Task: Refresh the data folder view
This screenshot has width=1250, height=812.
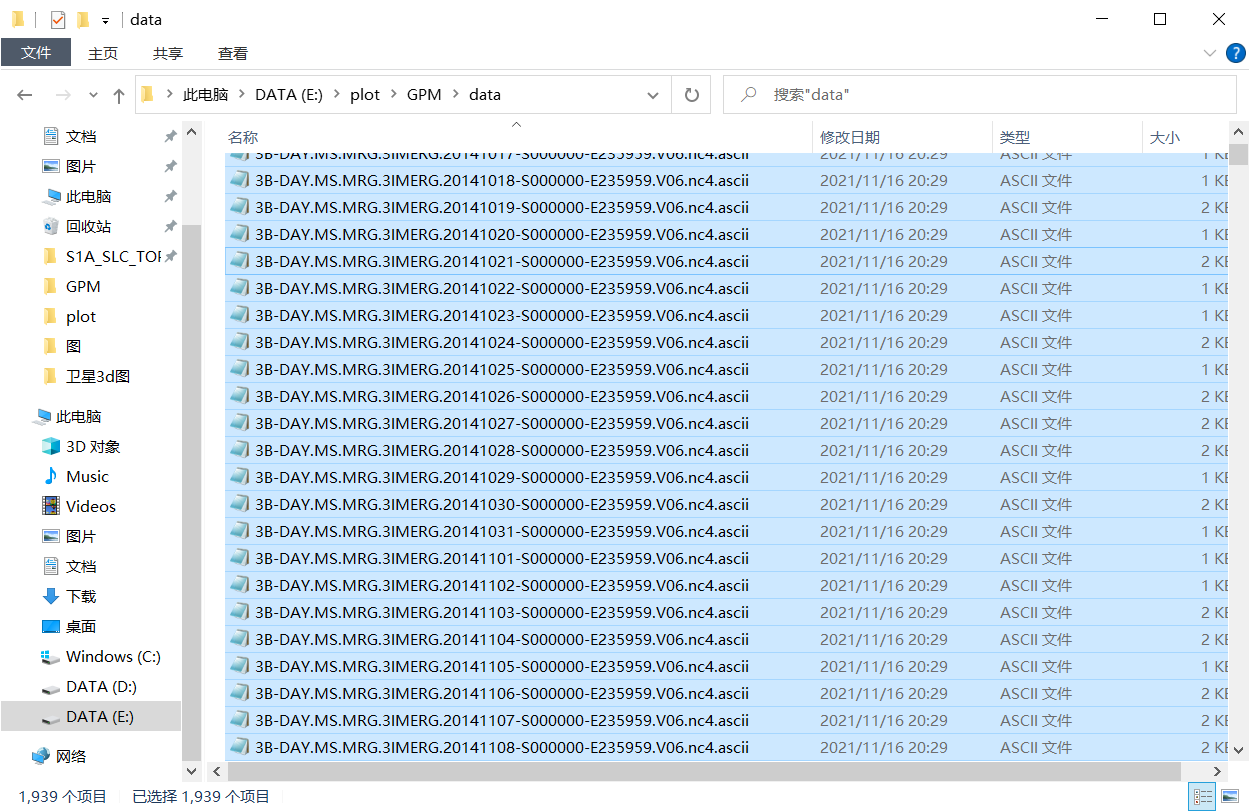Action: 691,95
